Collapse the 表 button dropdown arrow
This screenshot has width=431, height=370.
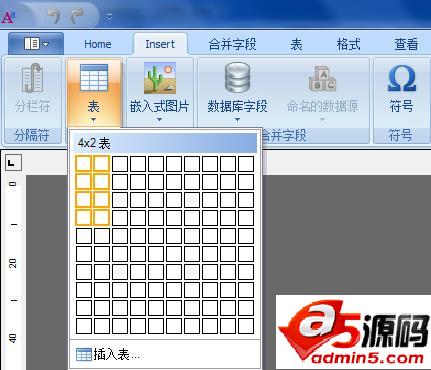pyautogui.click(x=93, y=120)
